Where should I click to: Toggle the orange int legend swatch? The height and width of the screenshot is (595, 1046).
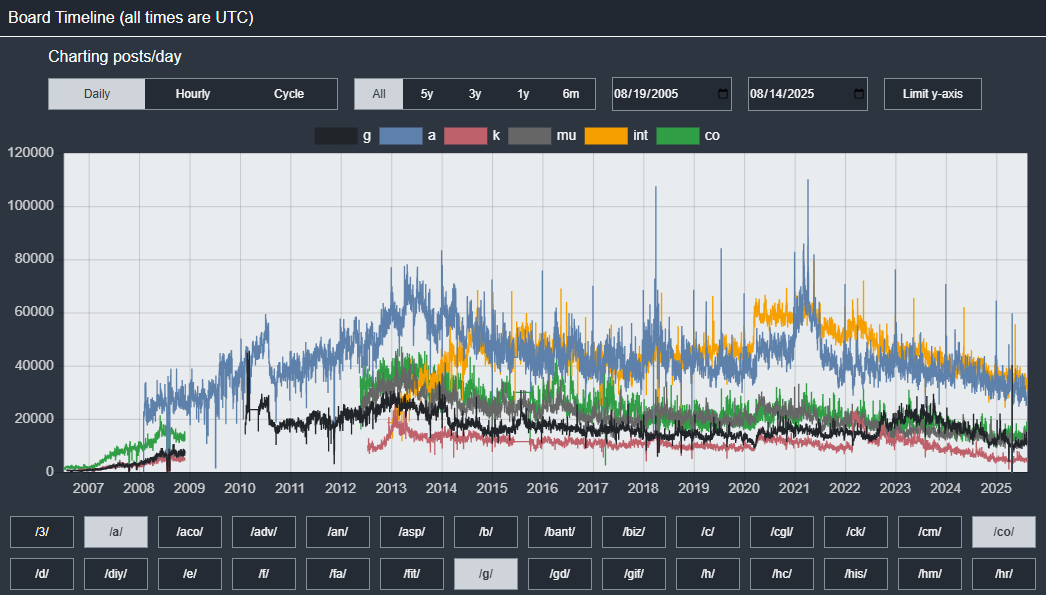(x=606, y=135)
